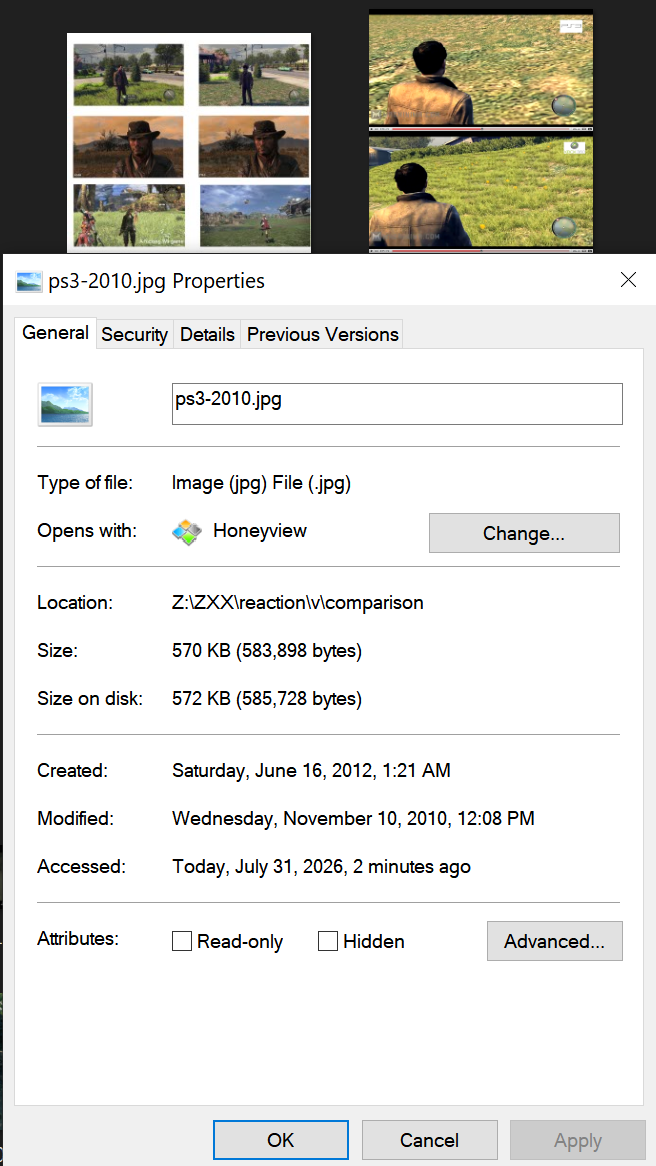
Task: Click the Honeyview app icon
Action: 187,532
